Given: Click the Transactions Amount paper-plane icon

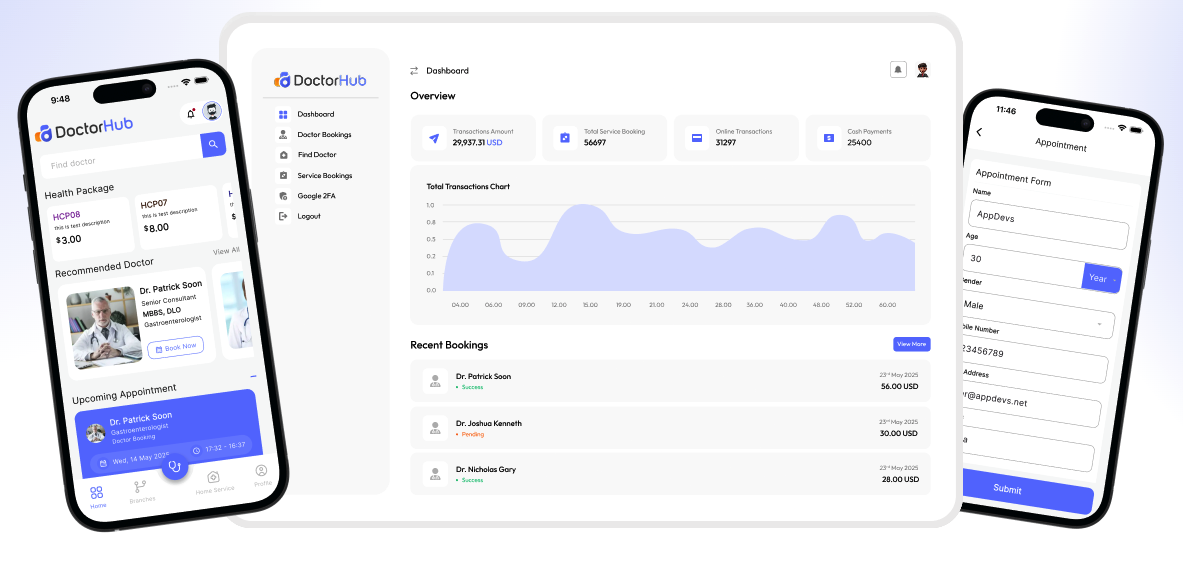Looking at the screenshot, I should click(x=434, y=138).
